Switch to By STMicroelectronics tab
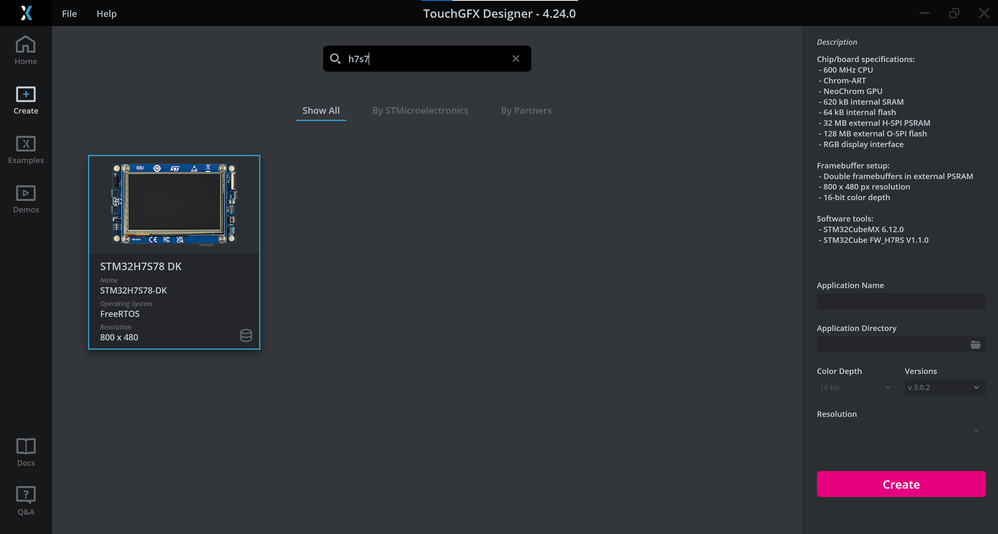The width and height of the screenshot is (998, 534). click(x=420, y=111)
